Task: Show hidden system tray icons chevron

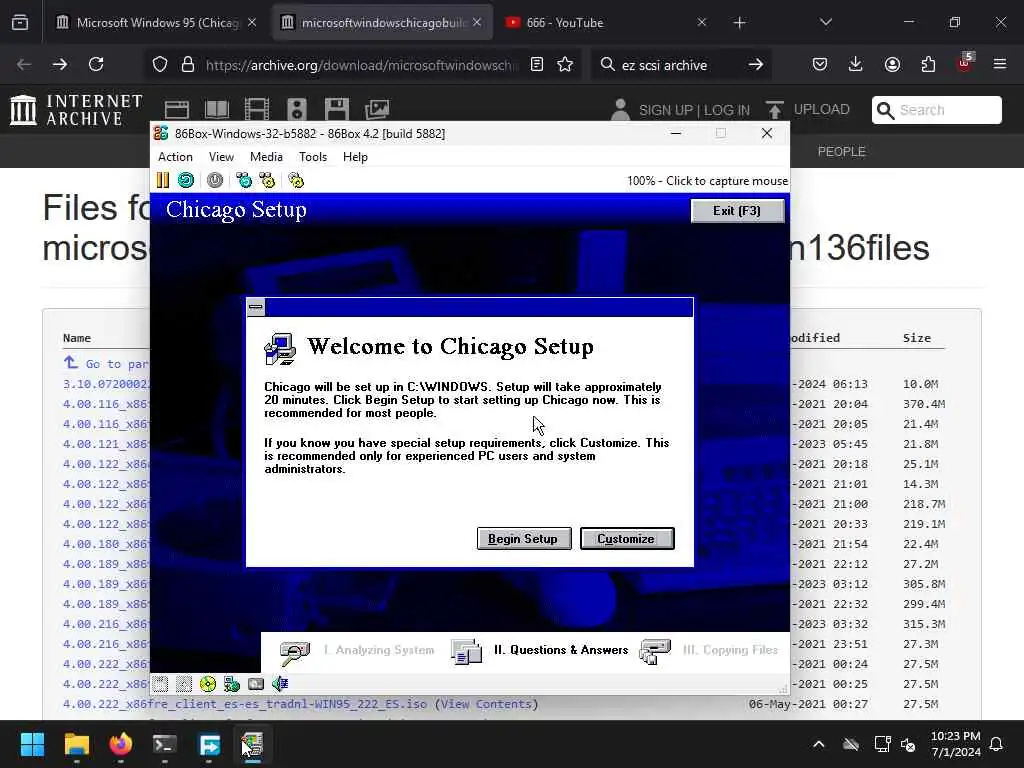Action: 818,744
